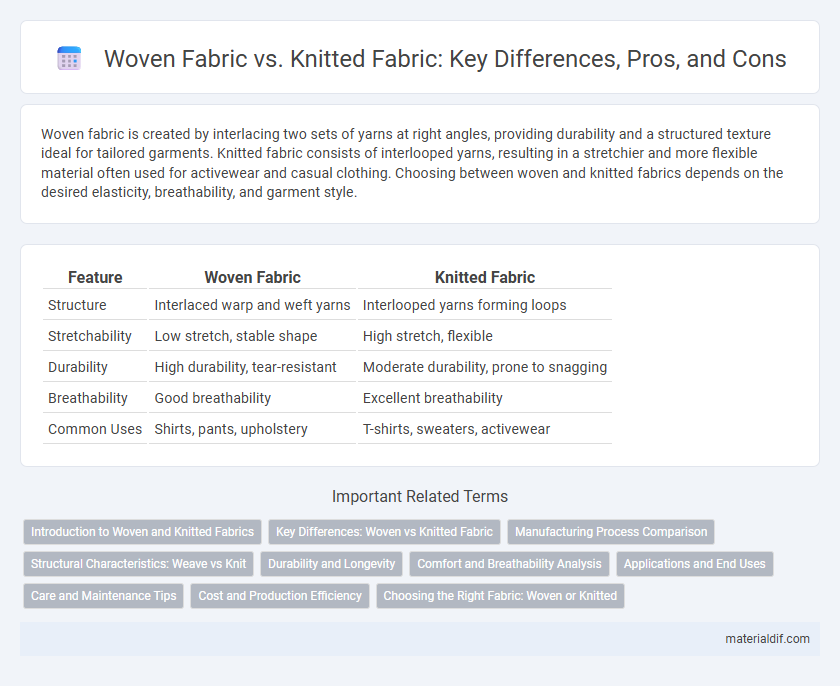The height and width of the screenshot is (686, 840).
Task: Select the Stretchability row label
Action: click(89, 336)
